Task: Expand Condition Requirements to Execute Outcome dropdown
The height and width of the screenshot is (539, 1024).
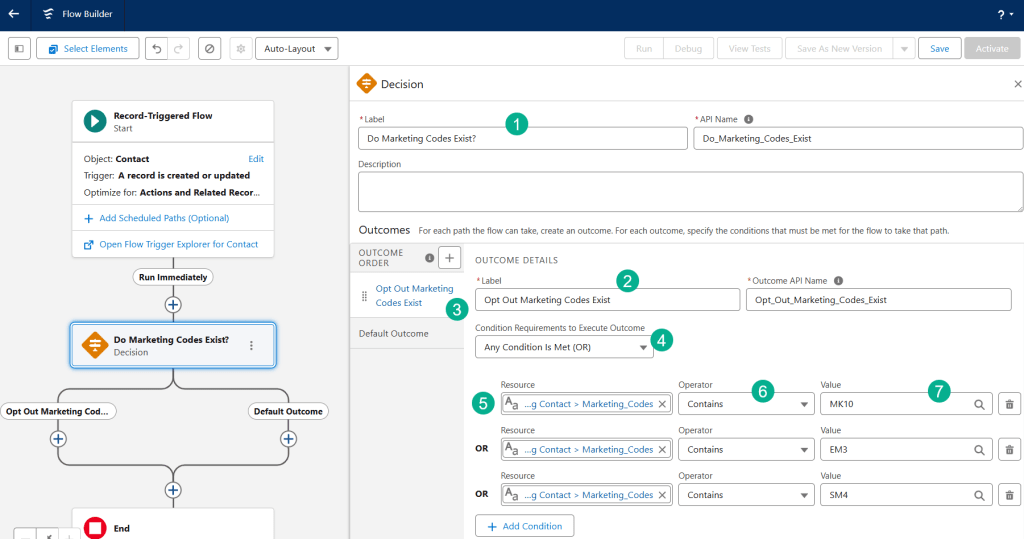Action: tap(564, 347)
